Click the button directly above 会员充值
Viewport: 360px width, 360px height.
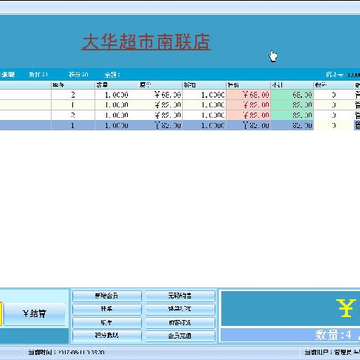pos(180,323)
